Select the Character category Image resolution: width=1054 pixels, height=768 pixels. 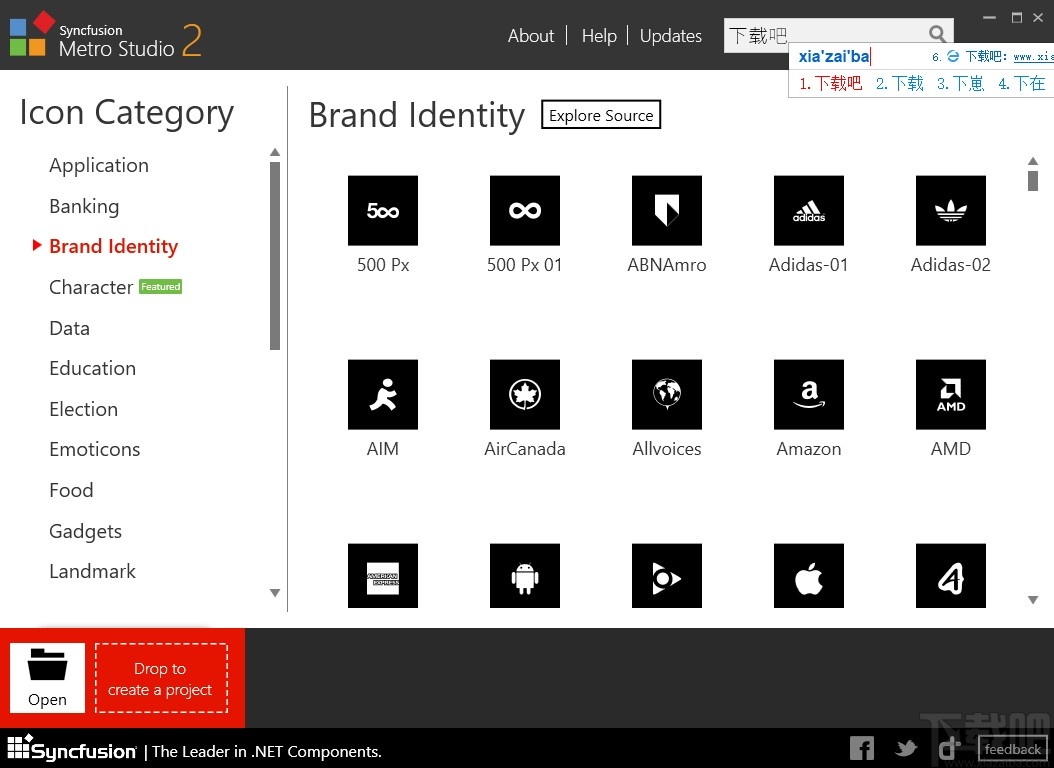coord(91,288)
